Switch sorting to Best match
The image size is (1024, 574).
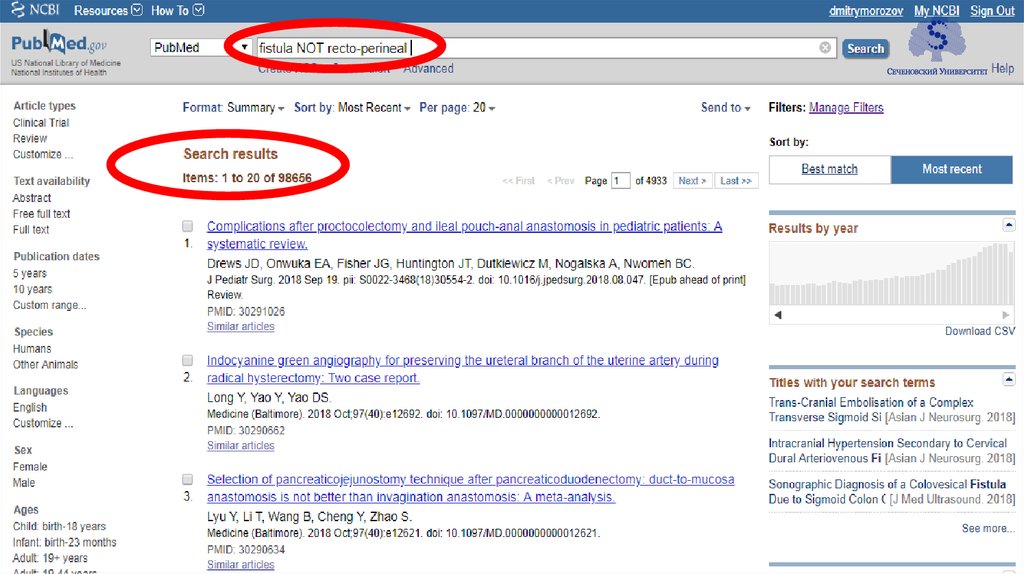point(829,170)
